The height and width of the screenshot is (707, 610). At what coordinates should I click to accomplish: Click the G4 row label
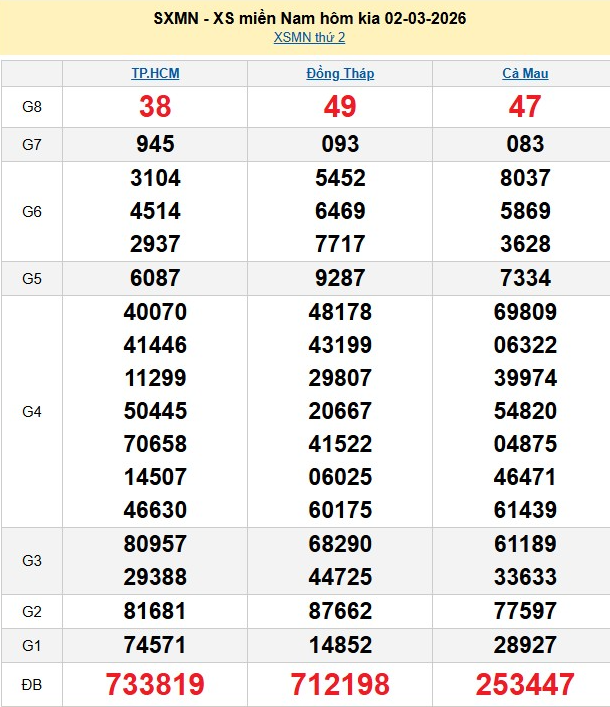pos(32,411)
